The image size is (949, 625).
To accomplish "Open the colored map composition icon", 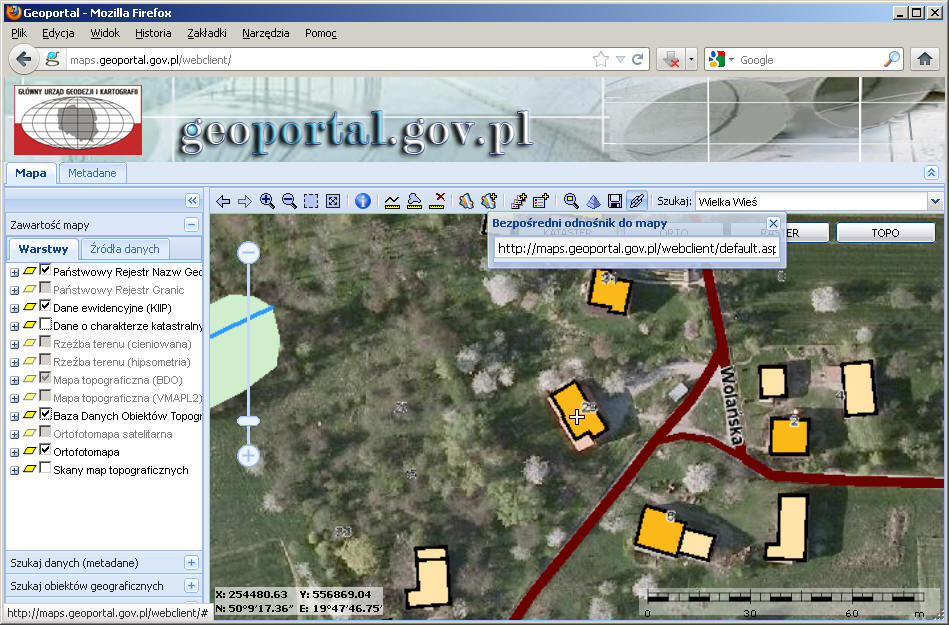I will (465, 201).
